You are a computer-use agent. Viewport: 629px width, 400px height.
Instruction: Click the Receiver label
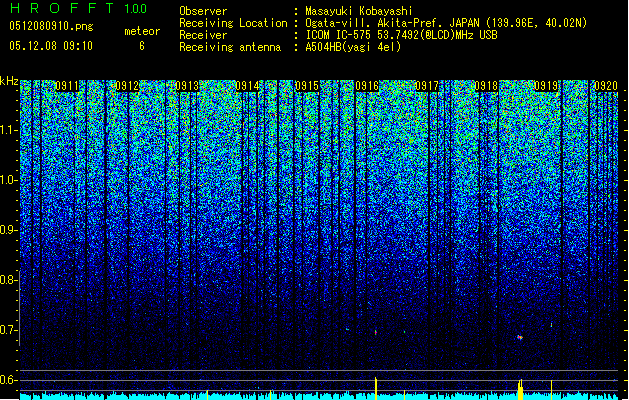click(x=203, y=35)
